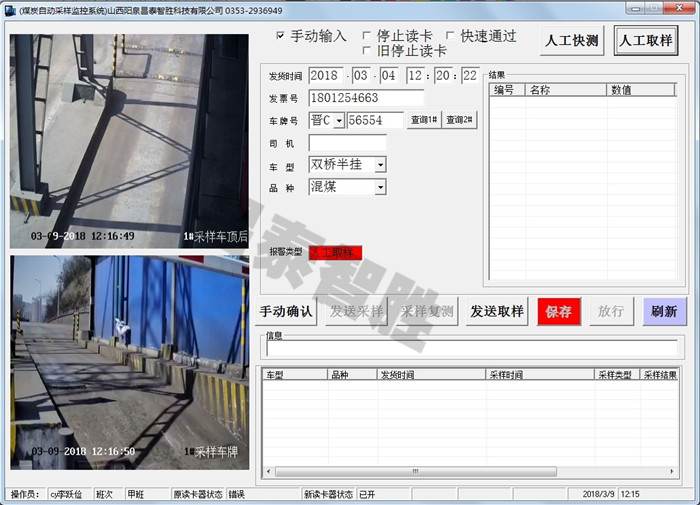Select the top camera feed 采样车顶后

pyautogui.click(x=129, y=141)
